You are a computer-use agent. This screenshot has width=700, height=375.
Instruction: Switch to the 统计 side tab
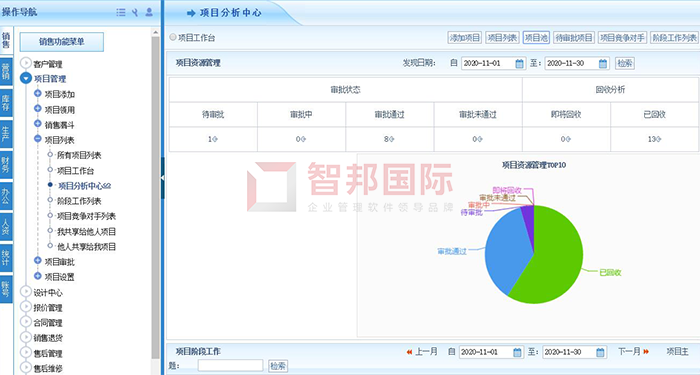point(6,258)
